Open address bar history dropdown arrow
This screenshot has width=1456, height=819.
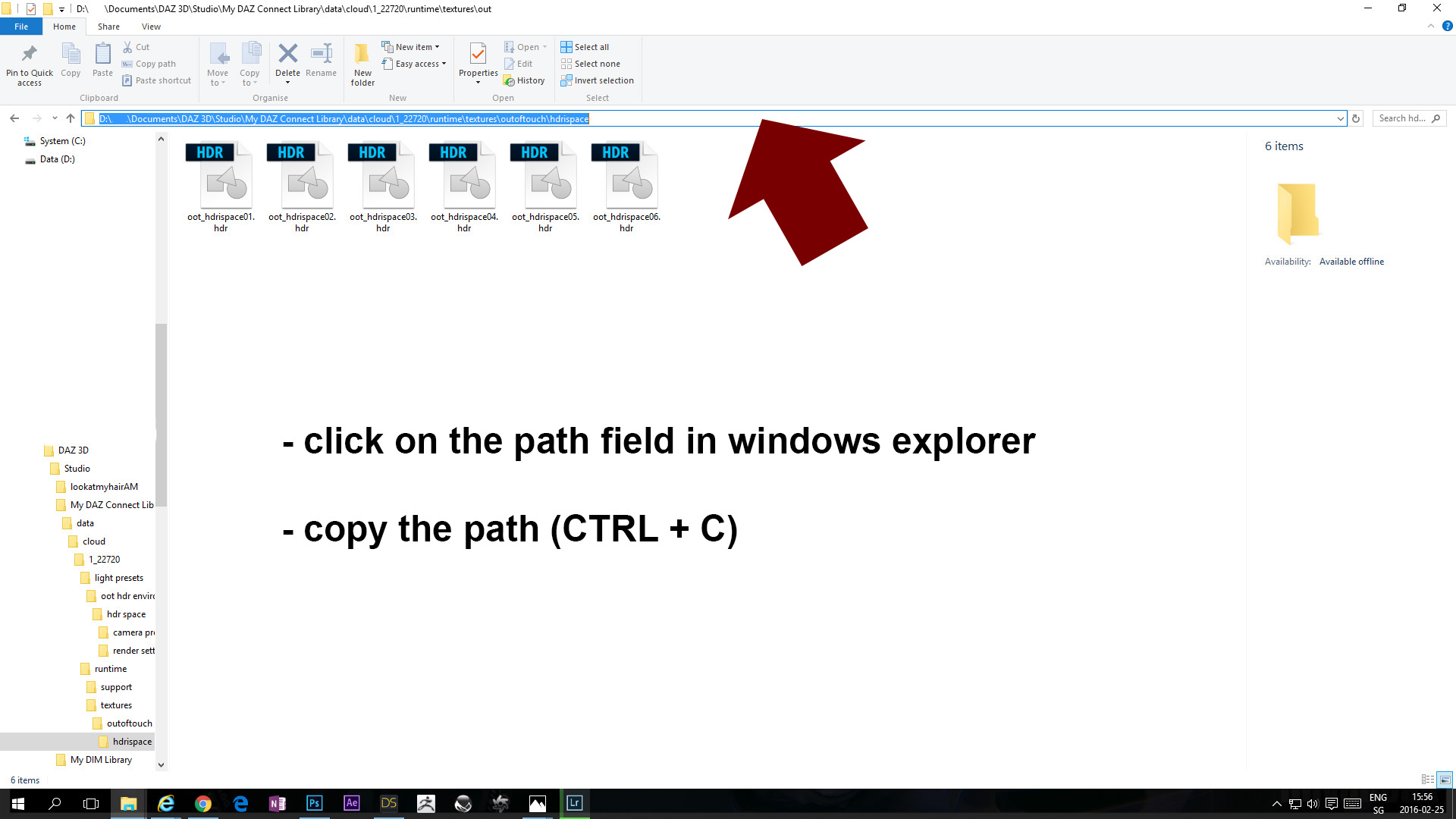point(1340,118)
